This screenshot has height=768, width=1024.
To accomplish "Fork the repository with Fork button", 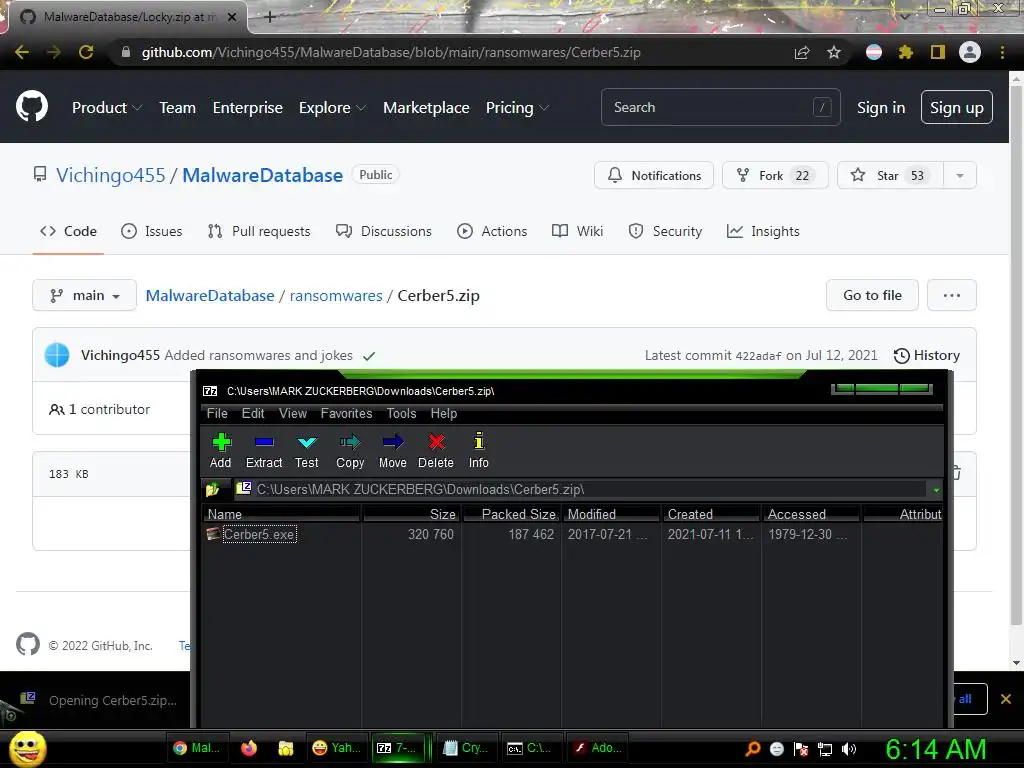I will click(775, 175).
